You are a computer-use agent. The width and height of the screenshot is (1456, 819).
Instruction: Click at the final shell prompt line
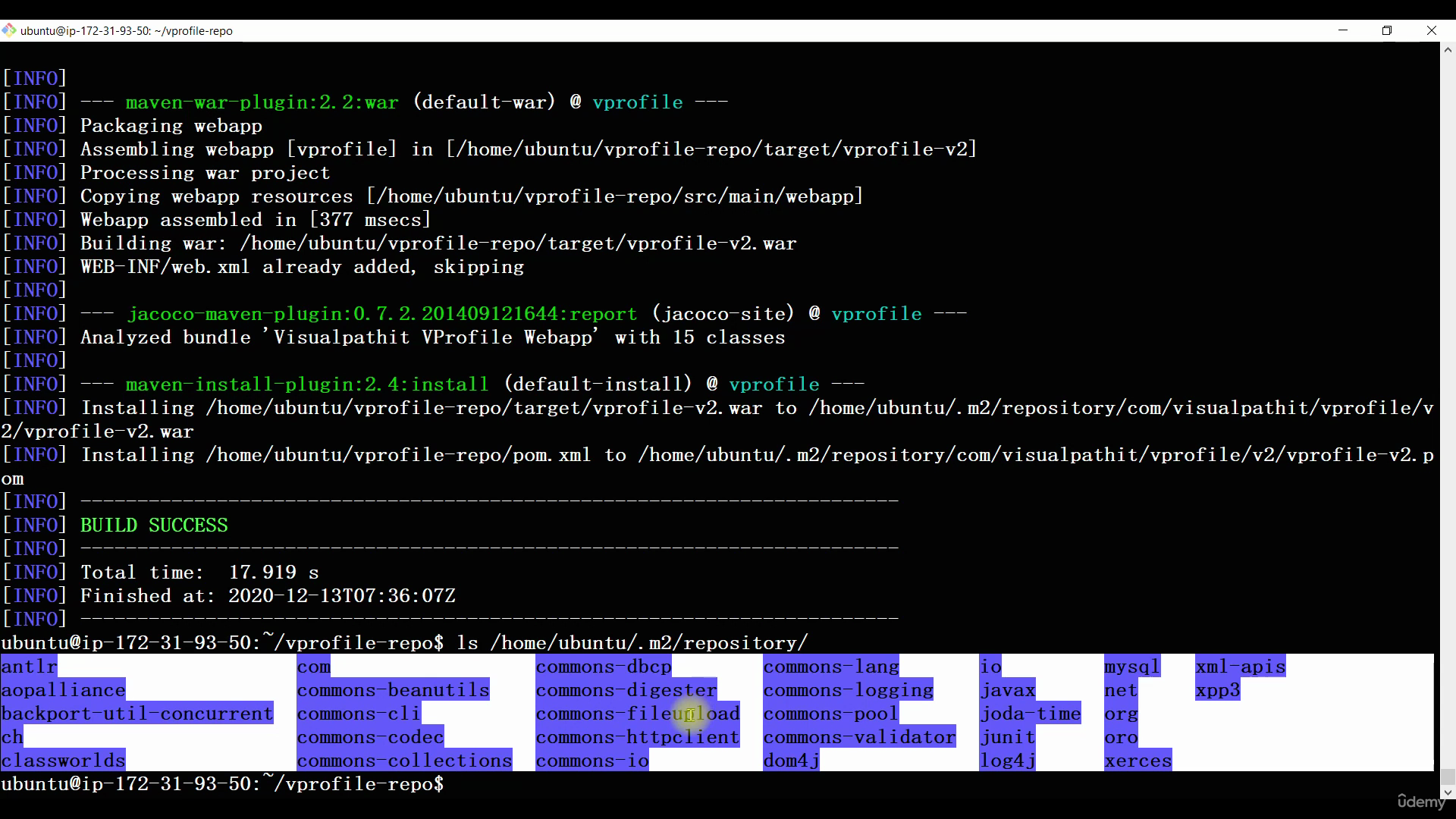(x=223, y=784)
